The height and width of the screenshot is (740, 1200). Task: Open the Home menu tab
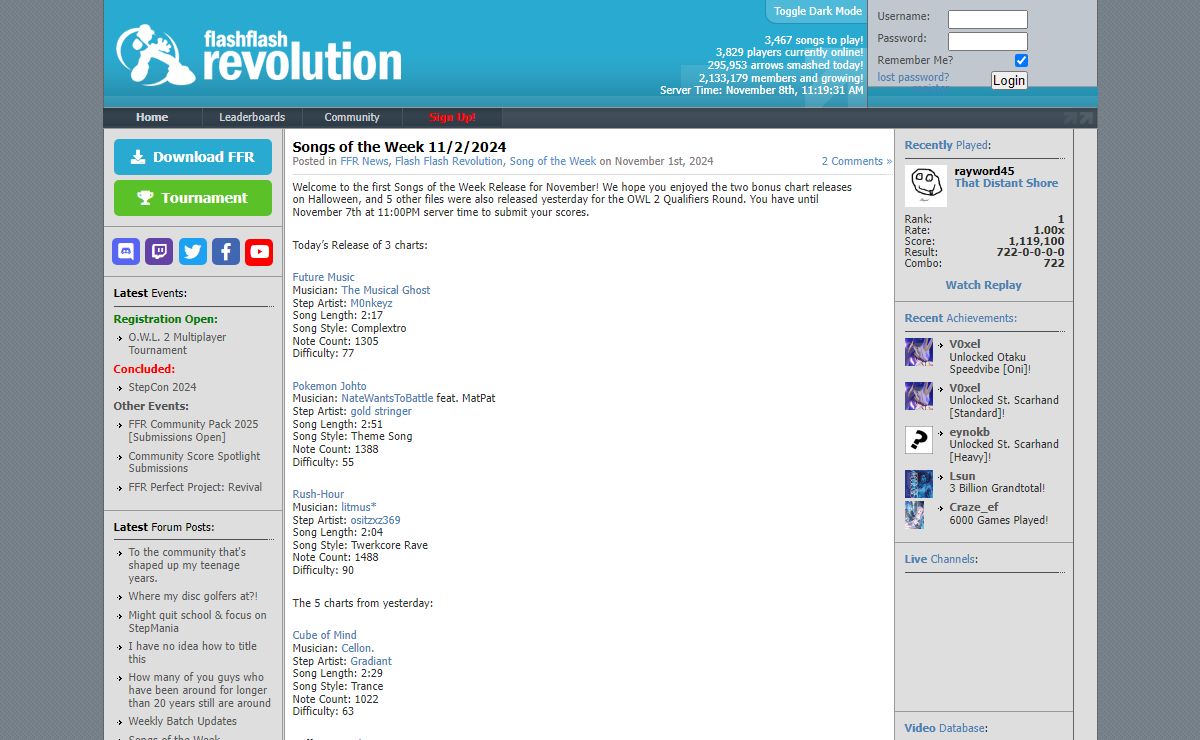(x=152, y=117)
